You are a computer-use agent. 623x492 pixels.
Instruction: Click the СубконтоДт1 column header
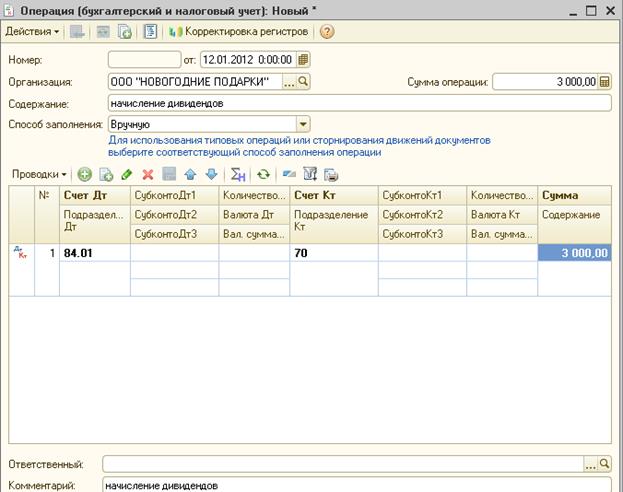[x=174, y=195]
